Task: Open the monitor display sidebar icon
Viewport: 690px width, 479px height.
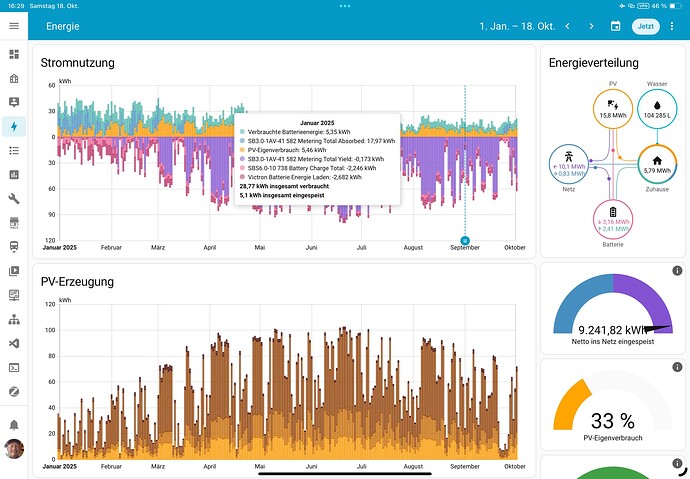Action: (14, 295)
